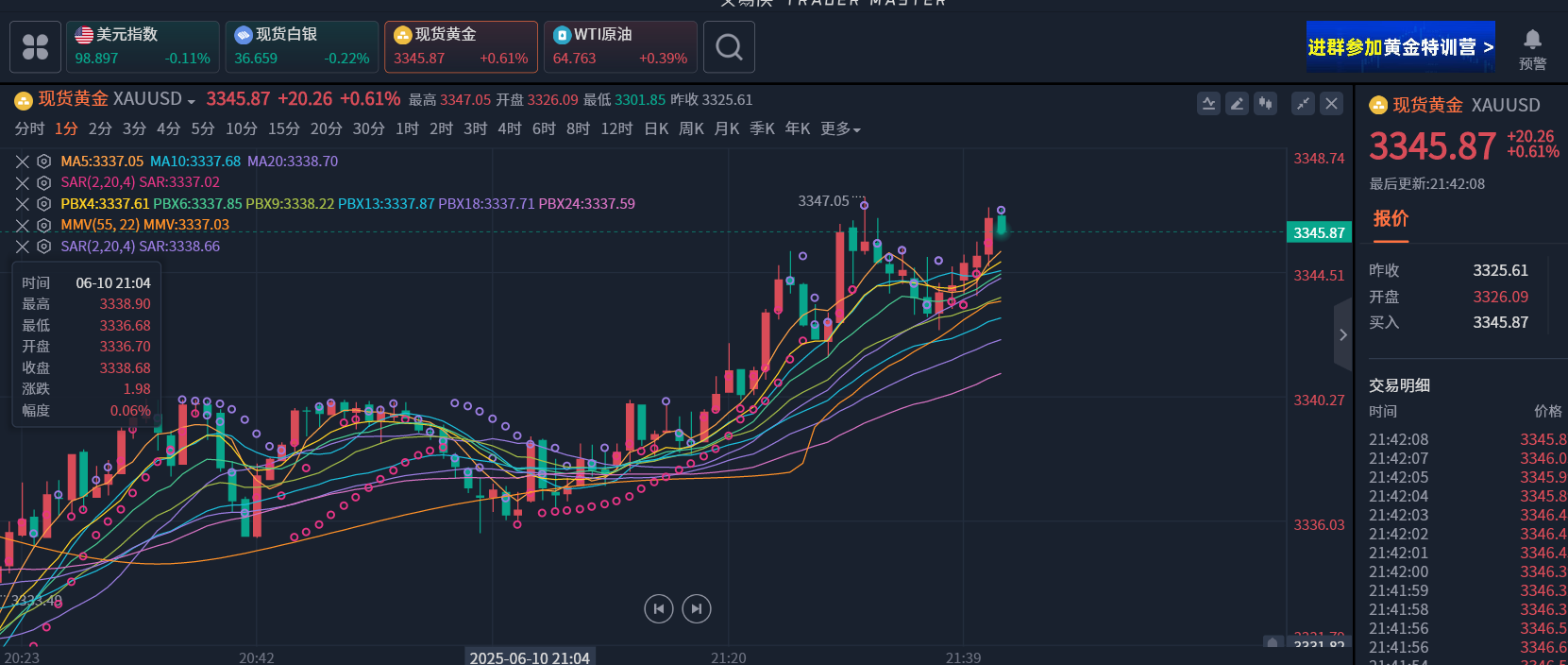Open the XAUUSD symbol dropdown arrow

192,101
